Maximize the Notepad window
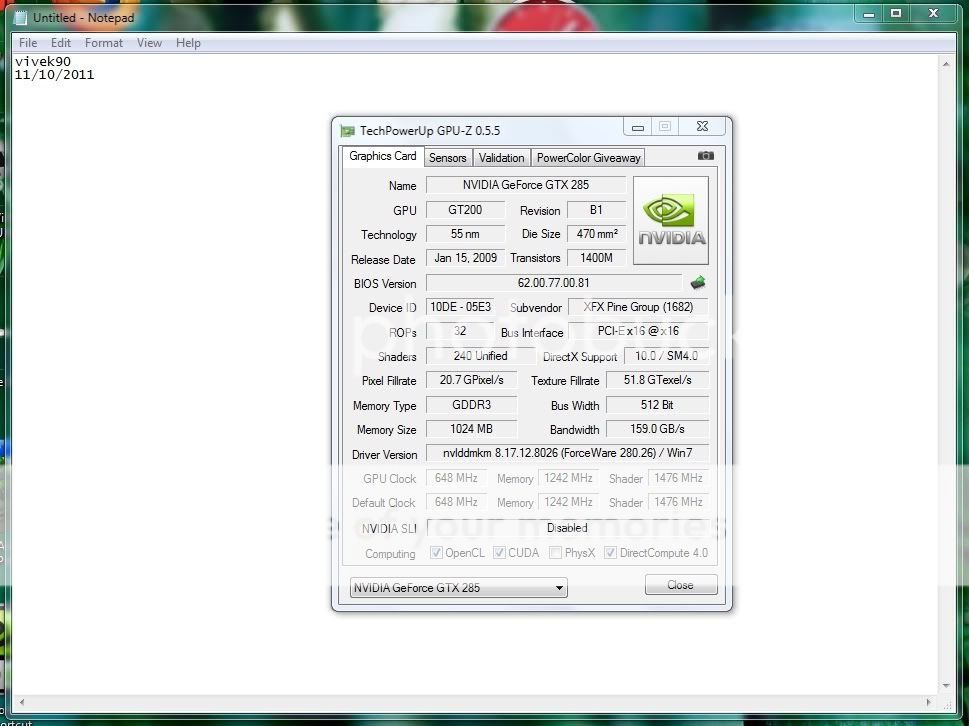The height and width of the screenshot is (726, 969). 896,14
